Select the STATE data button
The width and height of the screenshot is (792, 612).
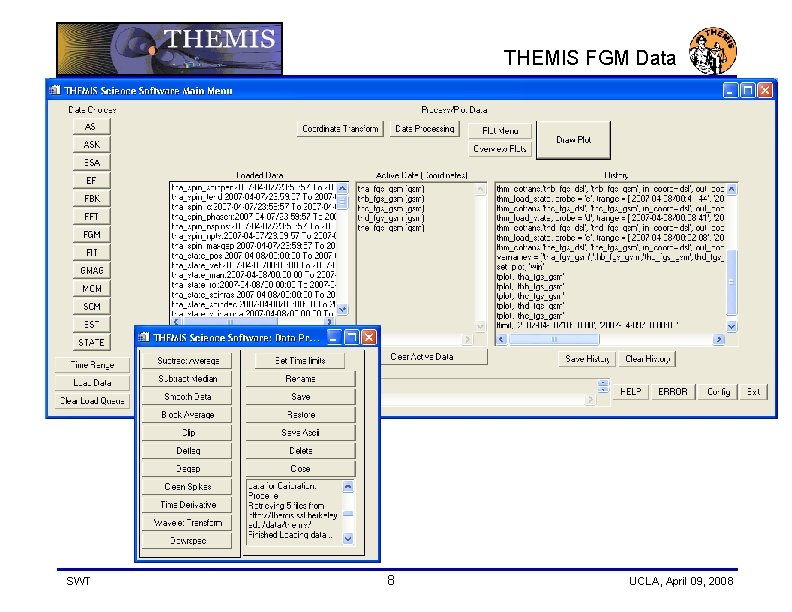[x=91, y=342]
